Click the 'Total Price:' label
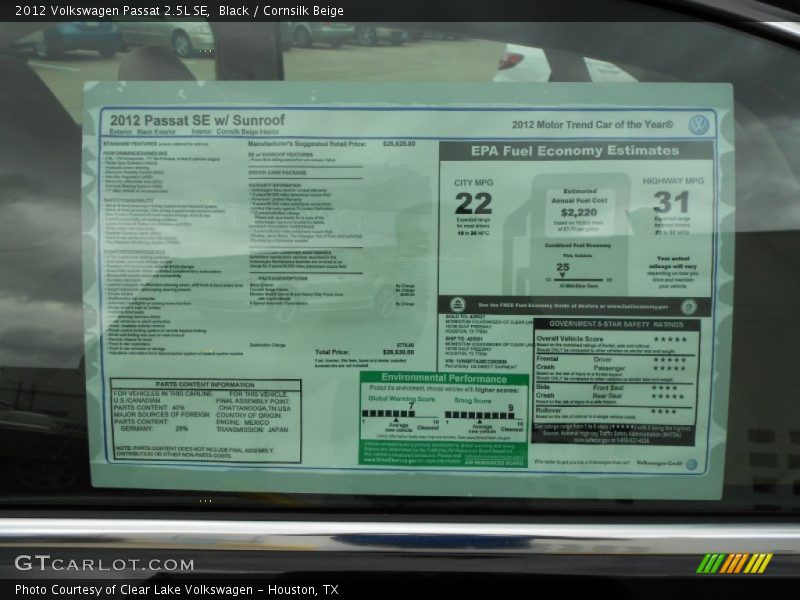800x600 pixels. pos(332,352)
